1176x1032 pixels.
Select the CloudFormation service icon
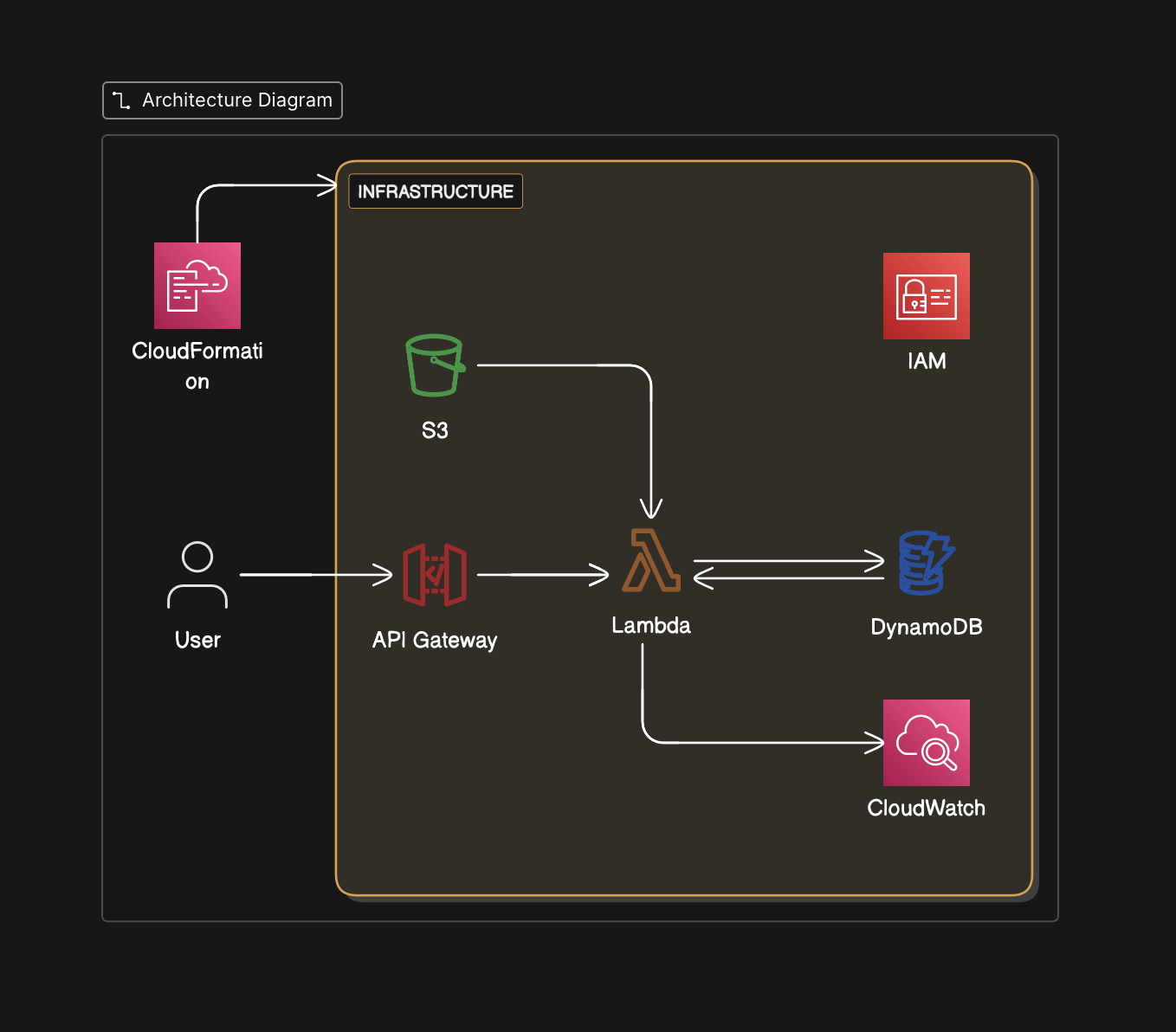pos(197,286)
